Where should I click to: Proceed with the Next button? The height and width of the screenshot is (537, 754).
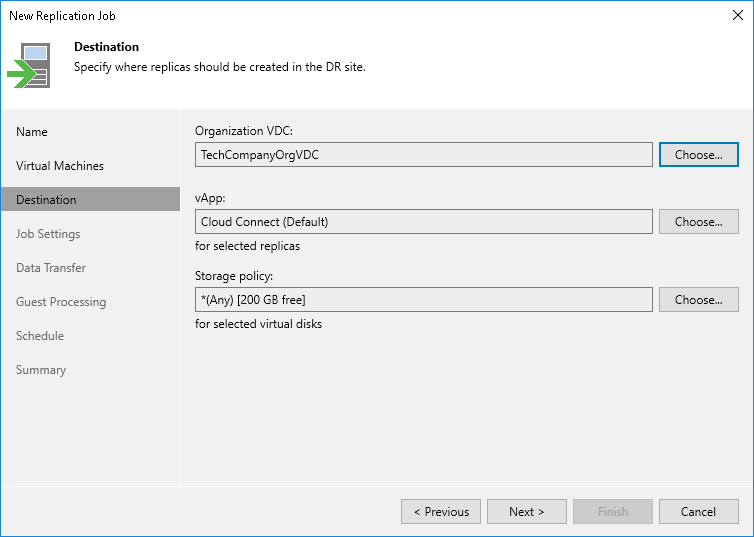point(526,512)
